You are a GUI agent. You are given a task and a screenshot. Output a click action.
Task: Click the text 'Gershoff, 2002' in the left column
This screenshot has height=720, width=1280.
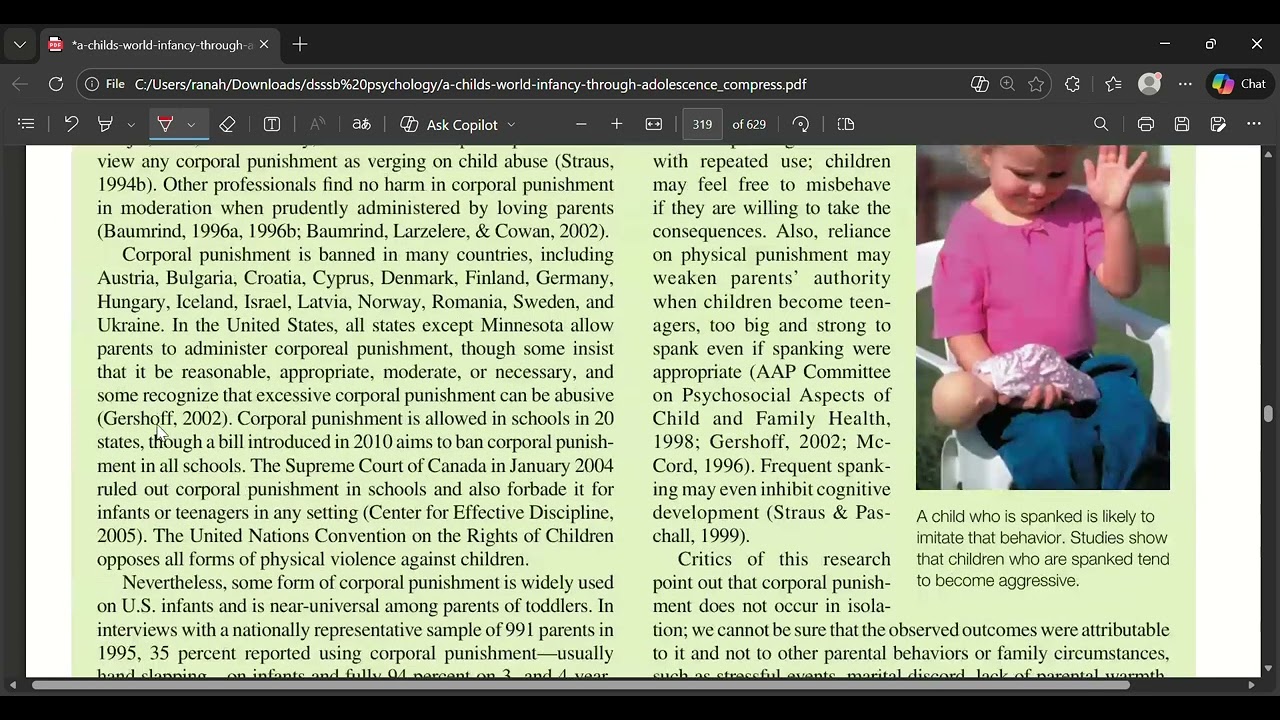pos(164,419)
